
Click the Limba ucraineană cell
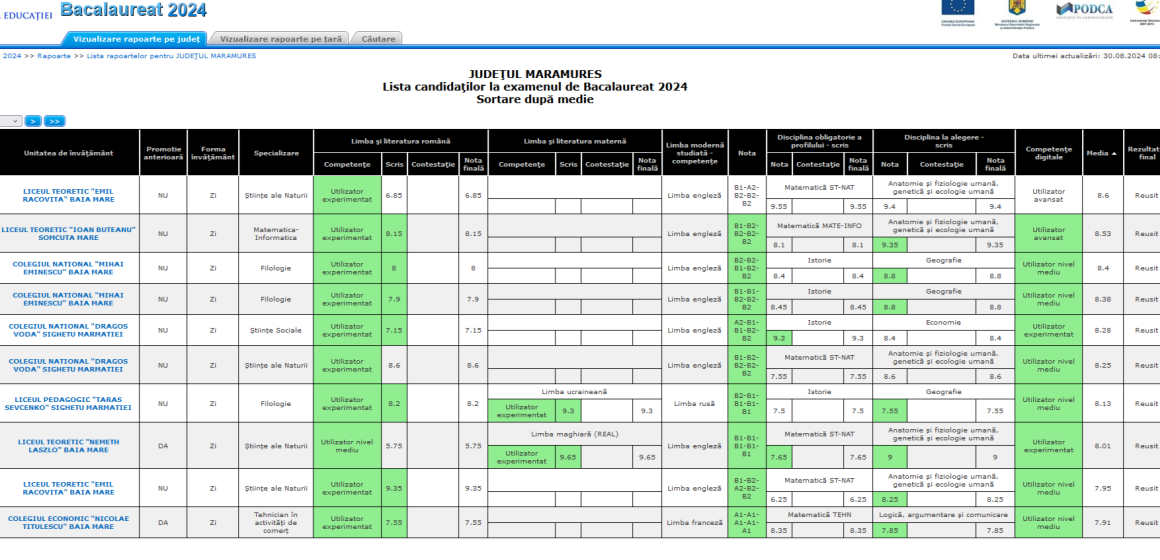(575, 391)
